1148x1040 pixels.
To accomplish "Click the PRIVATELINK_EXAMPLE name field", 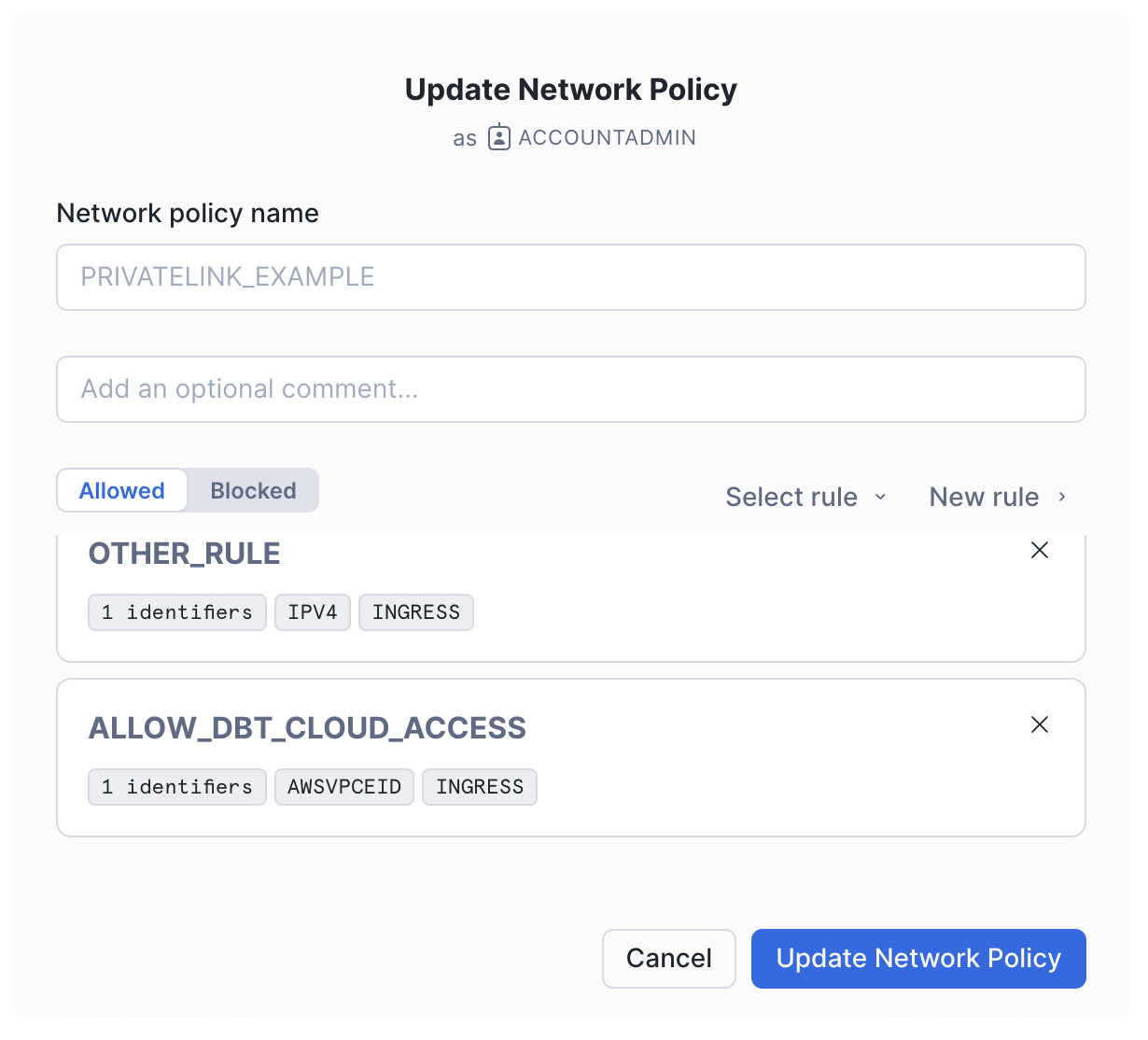I will pyautogui.click(x=571, y=277).
